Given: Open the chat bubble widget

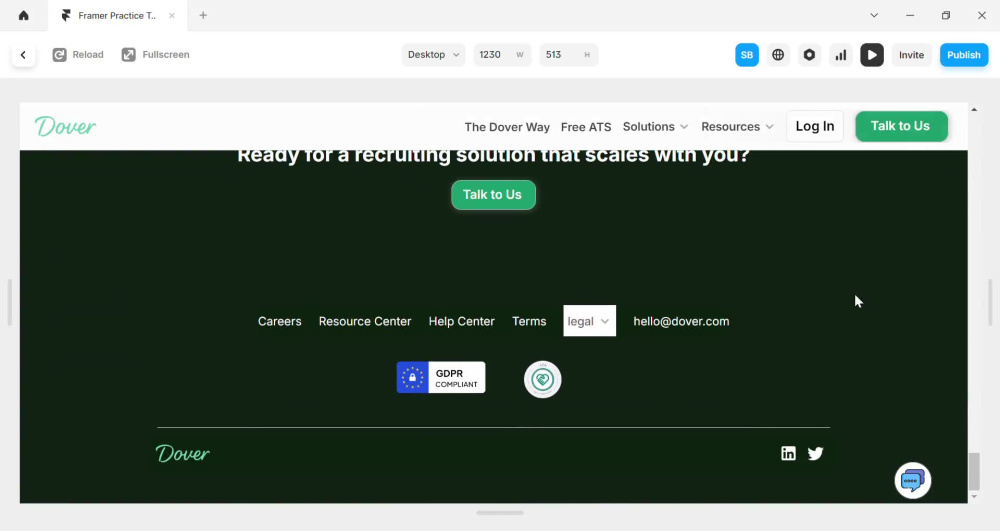Looking at the screenshot, I should (913, 481).
